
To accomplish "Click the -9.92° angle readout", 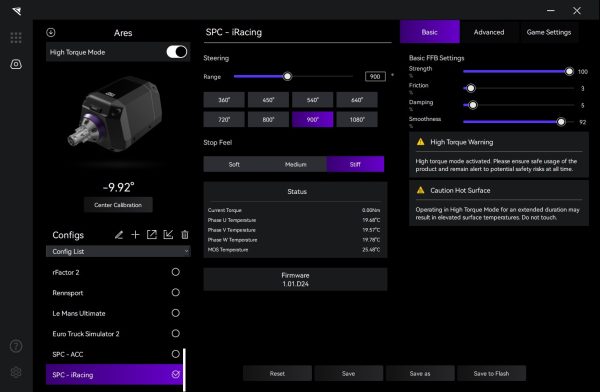I will pyautogui.click(x=118, y=187).
